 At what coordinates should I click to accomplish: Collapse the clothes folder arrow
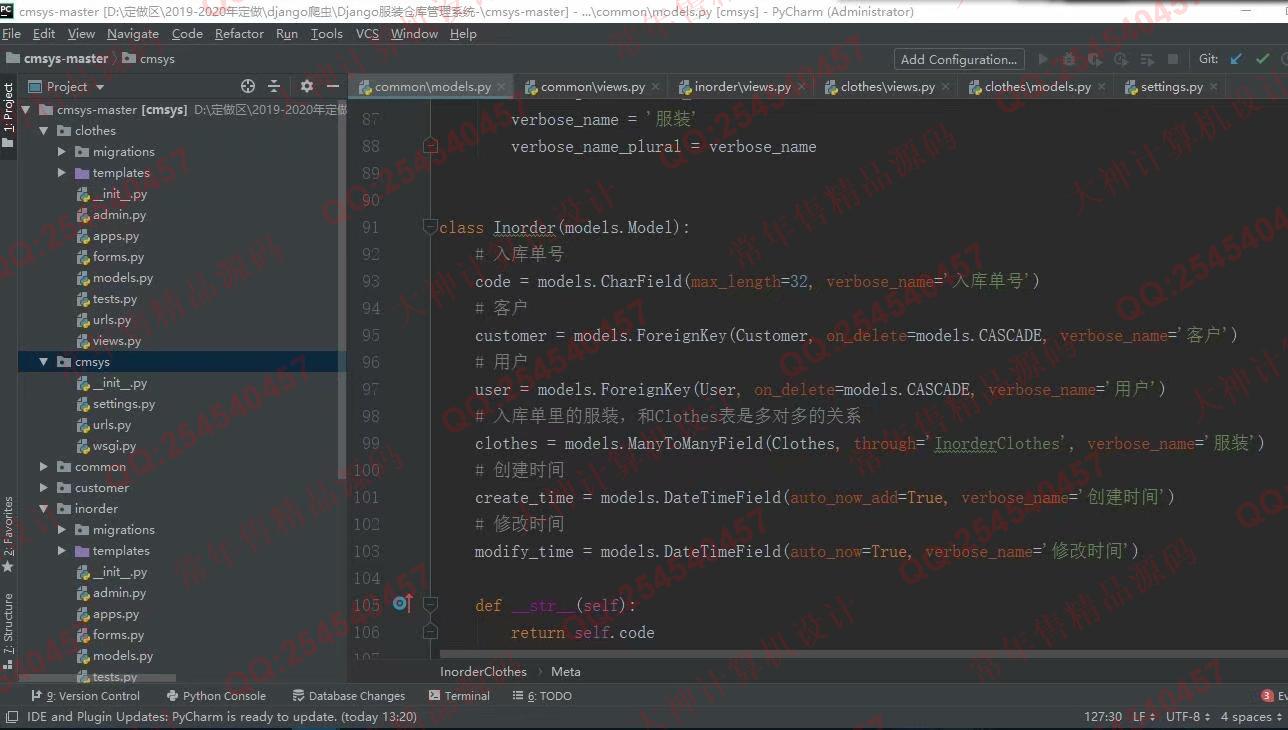click(44, 131)
